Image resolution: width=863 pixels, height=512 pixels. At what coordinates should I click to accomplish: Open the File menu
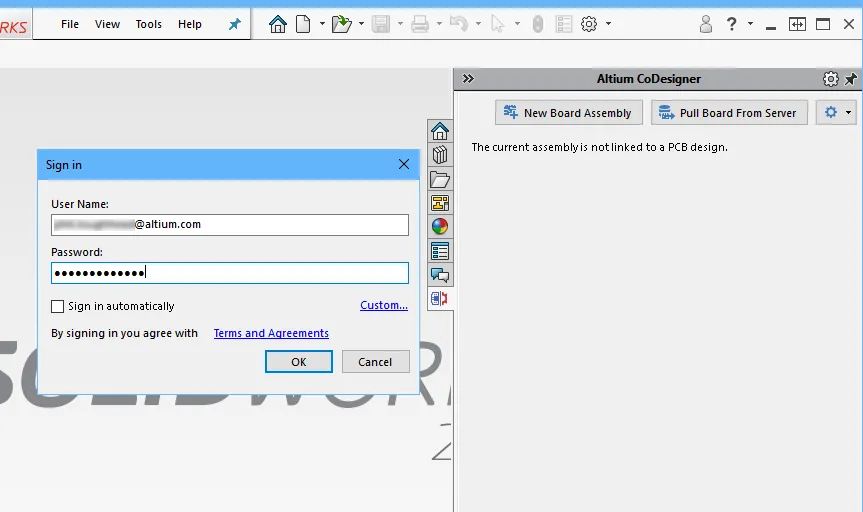(x=70, y=24)
